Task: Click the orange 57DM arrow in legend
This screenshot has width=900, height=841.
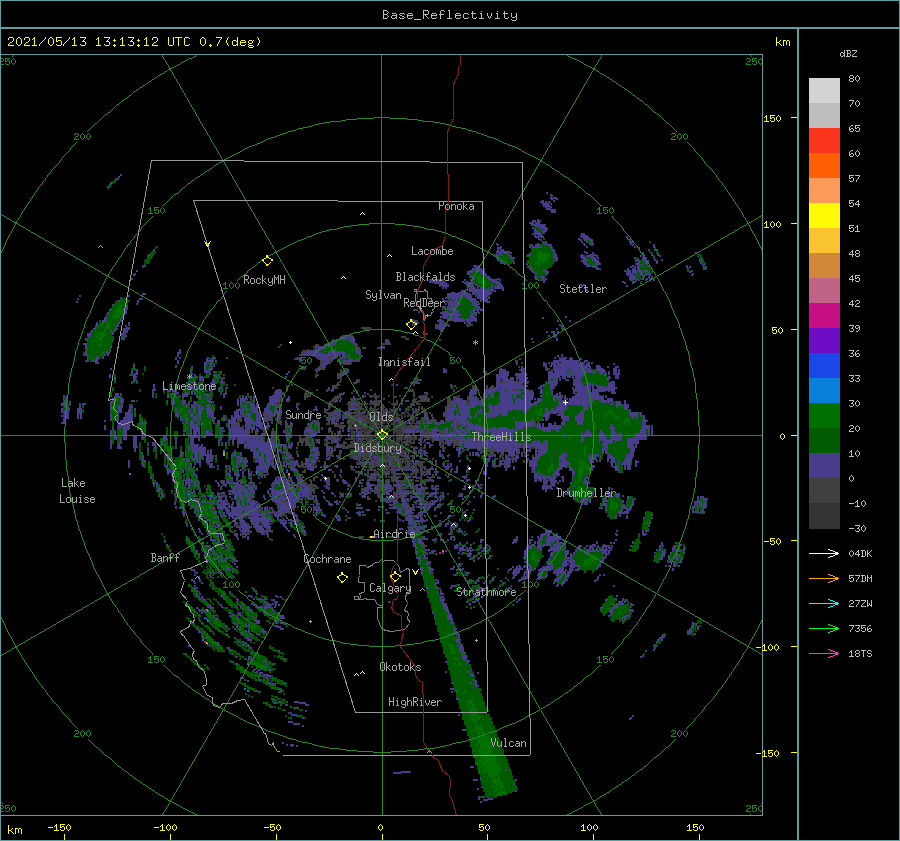Action: coord(824,579)
